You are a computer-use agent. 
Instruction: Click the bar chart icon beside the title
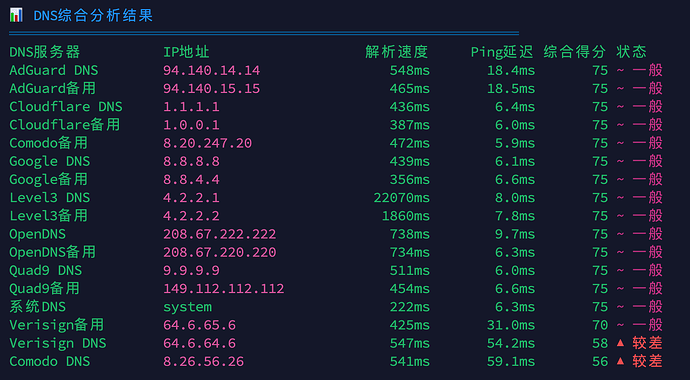(x=16, y=15)
